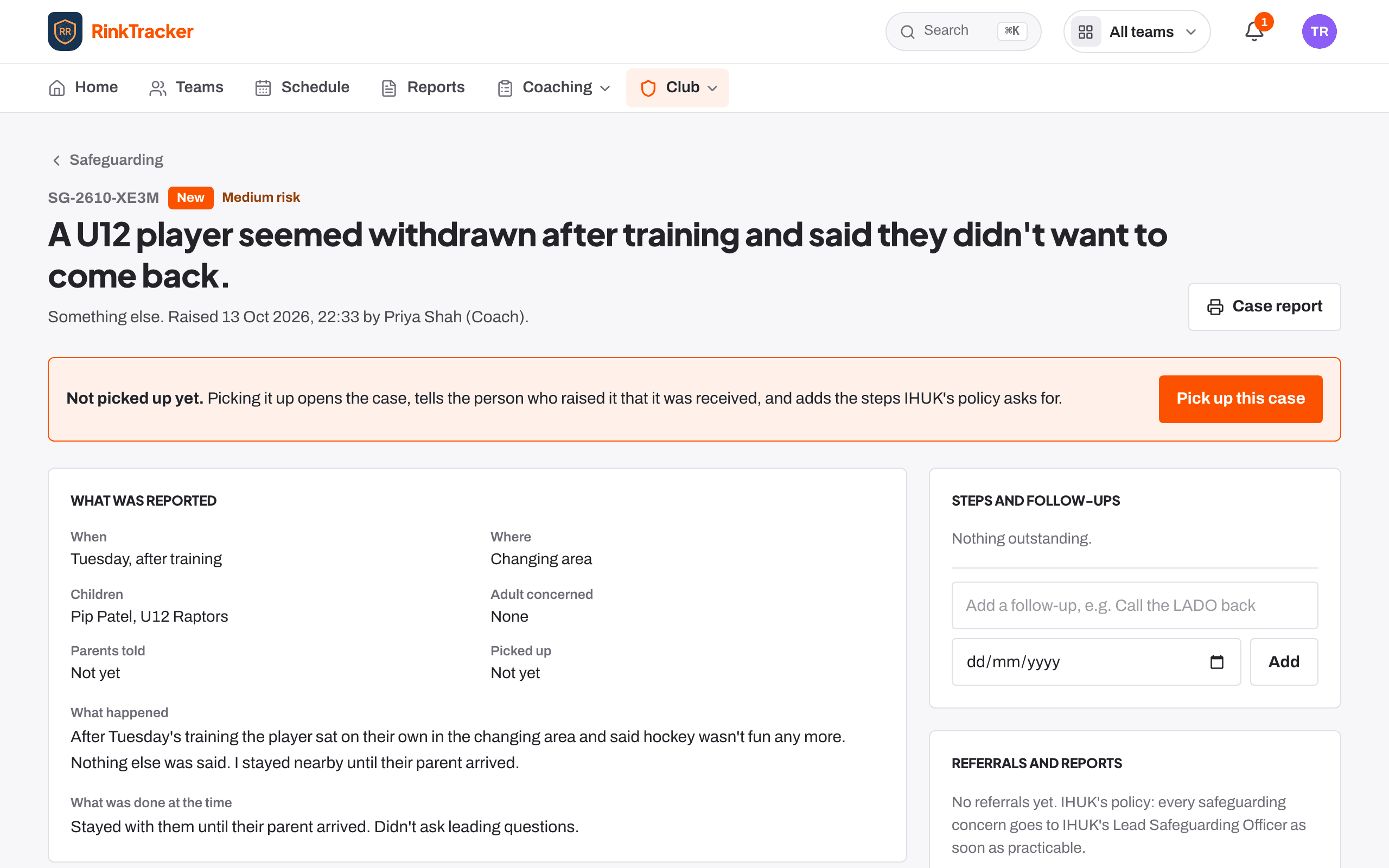Click the Club shield icon

[x=648, y=88]
